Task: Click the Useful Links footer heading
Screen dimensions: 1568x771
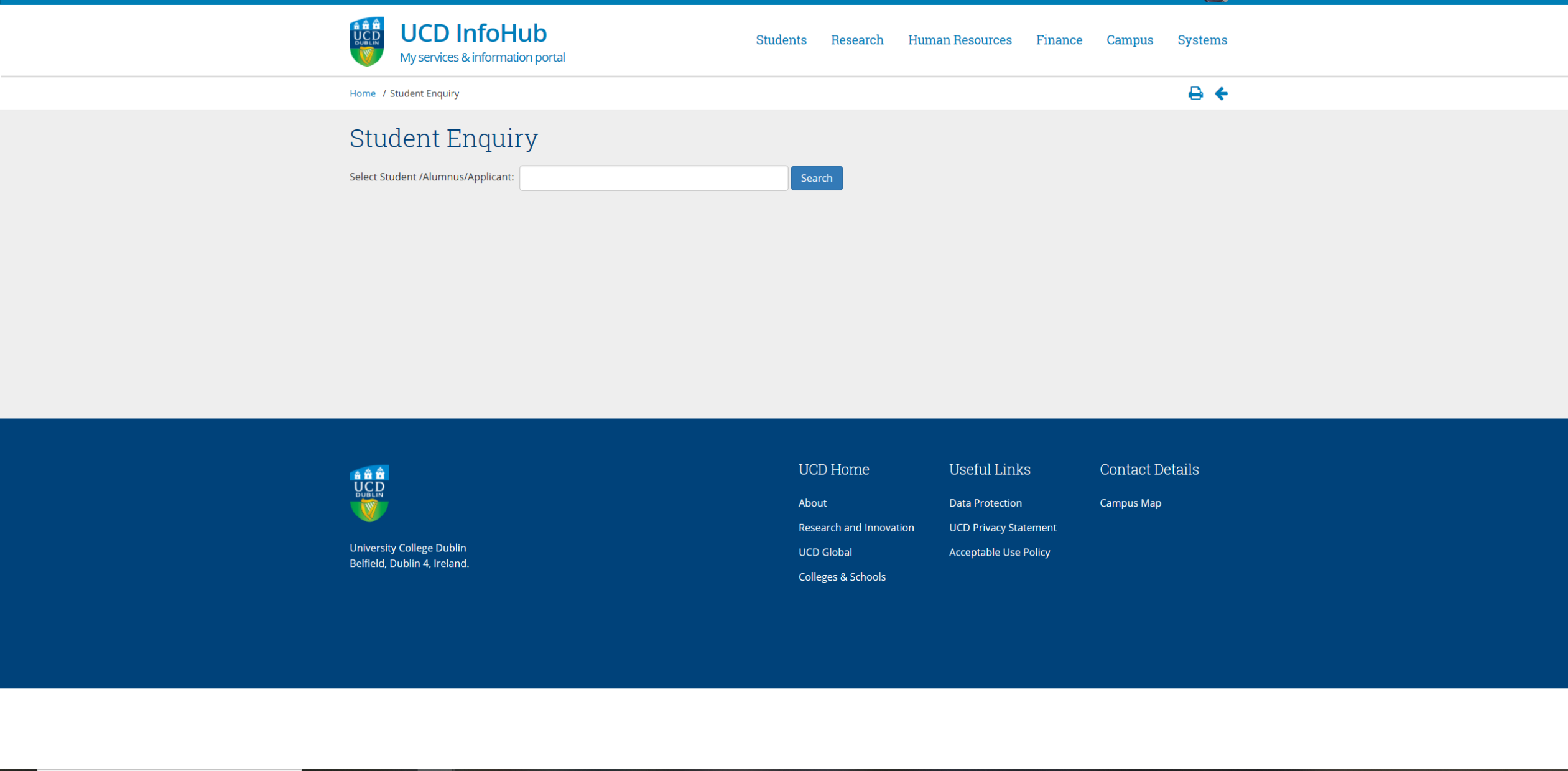Action: [989, 469]
